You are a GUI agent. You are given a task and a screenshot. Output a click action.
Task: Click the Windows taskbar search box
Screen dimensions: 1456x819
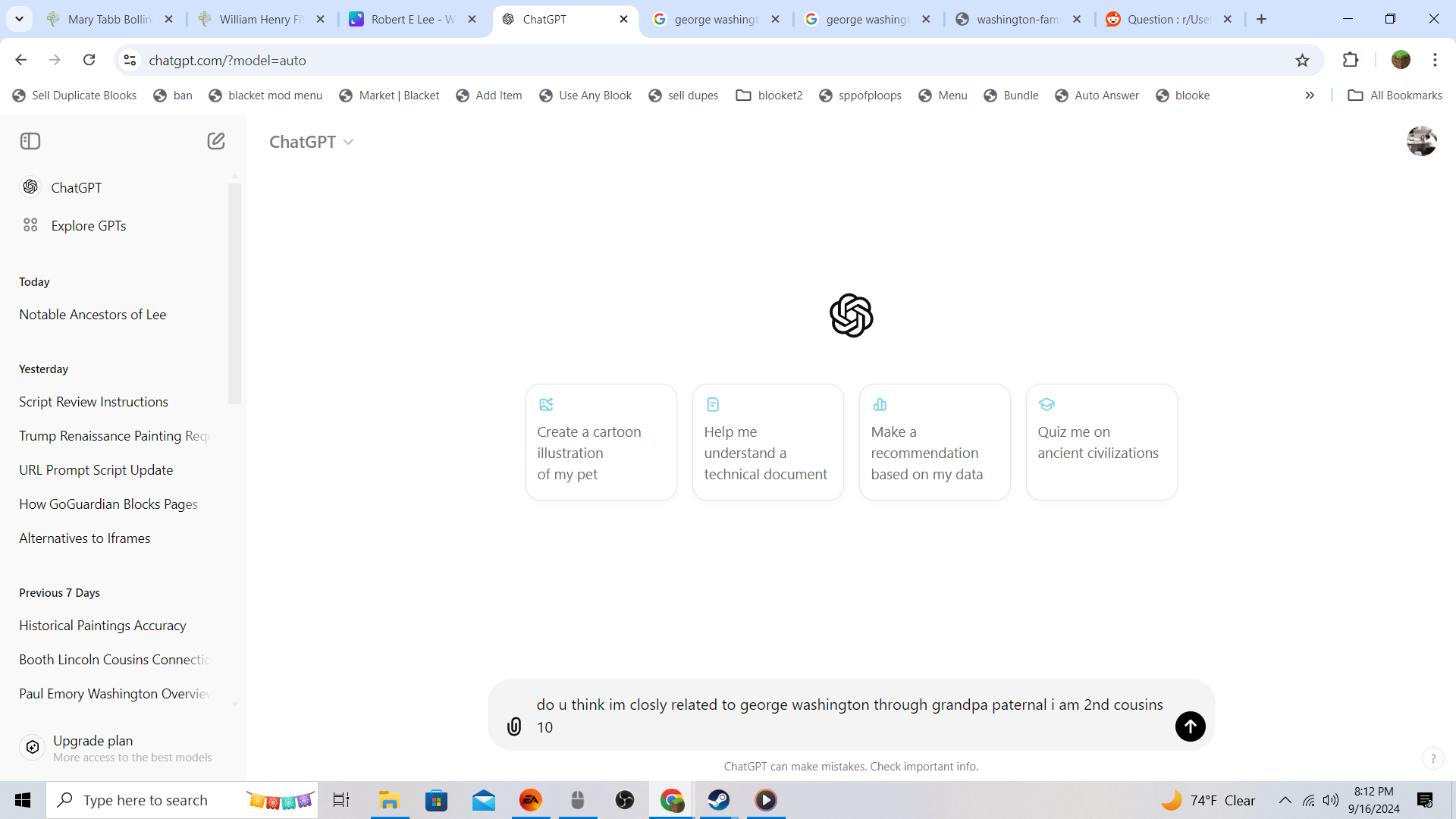[x=182, y=800]
